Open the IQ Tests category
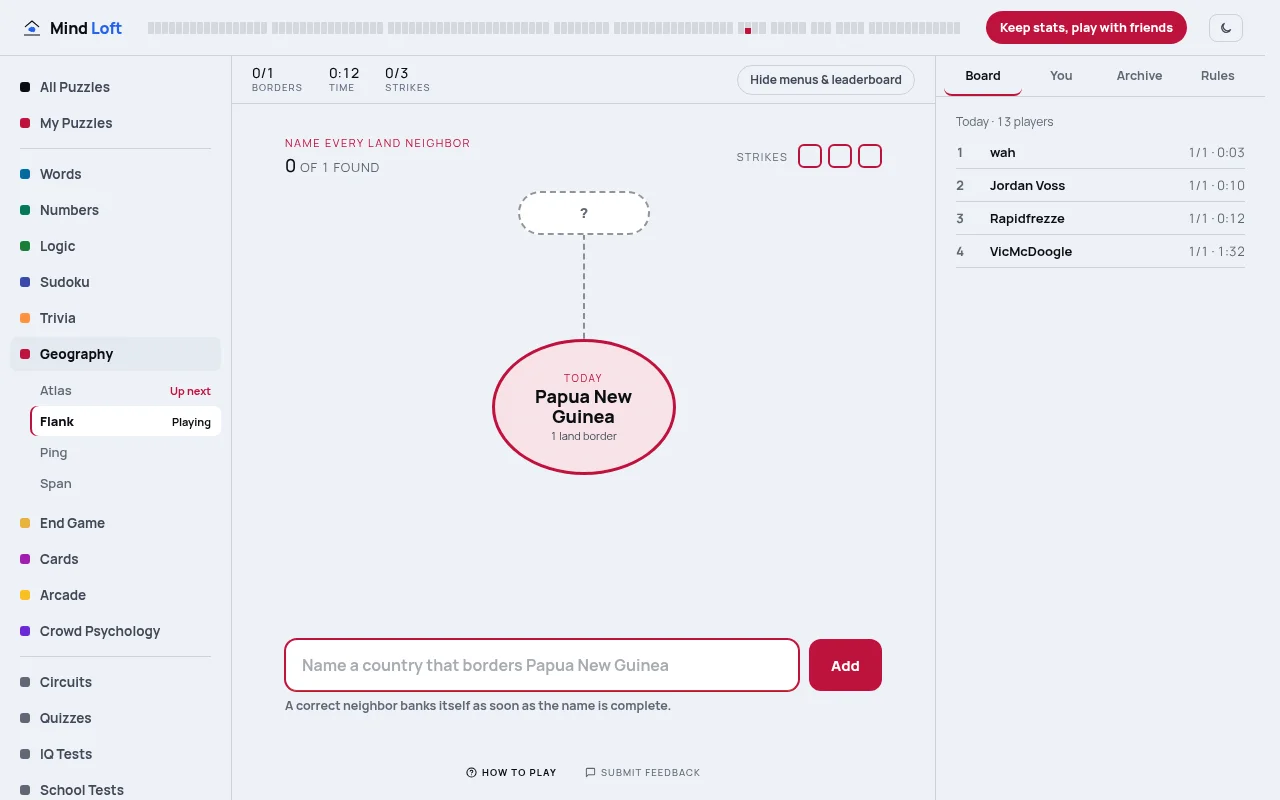 [115, 754]
